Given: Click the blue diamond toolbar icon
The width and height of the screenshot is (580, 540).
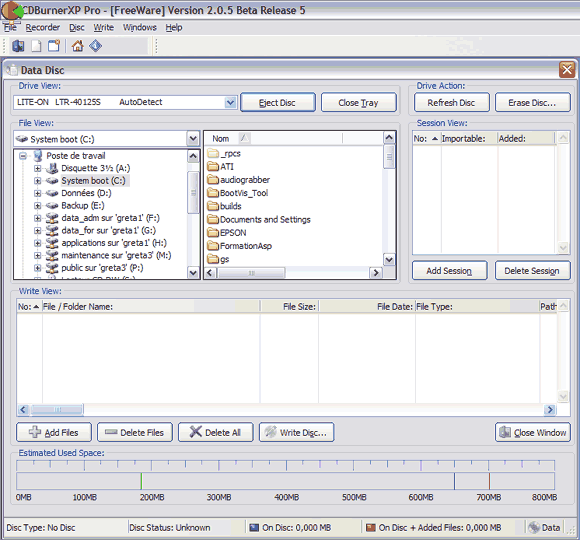Looking at the screenshot, I should coord(96,46).
